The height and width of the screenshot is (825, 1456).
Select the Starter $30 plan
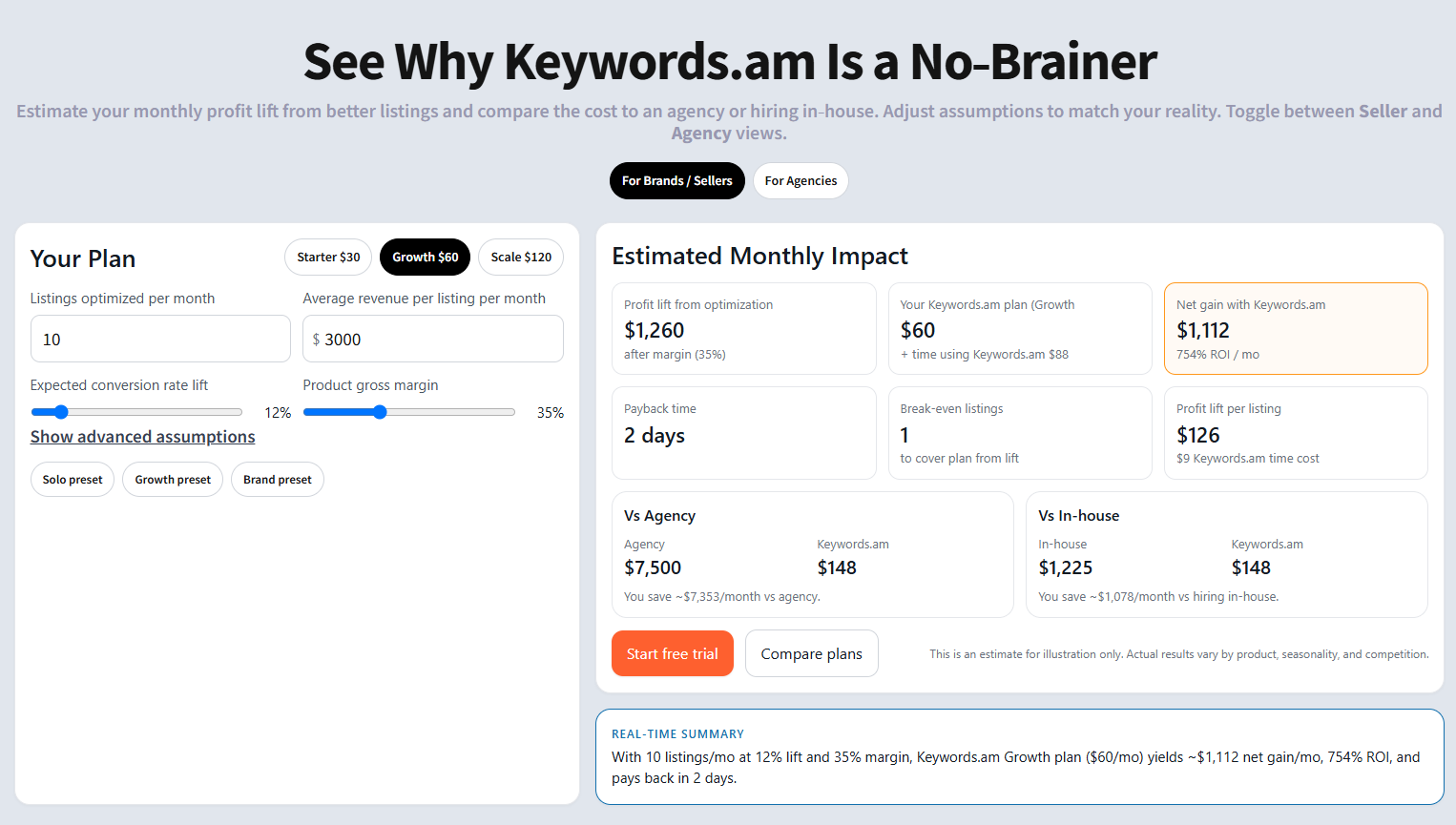(328, 258)
